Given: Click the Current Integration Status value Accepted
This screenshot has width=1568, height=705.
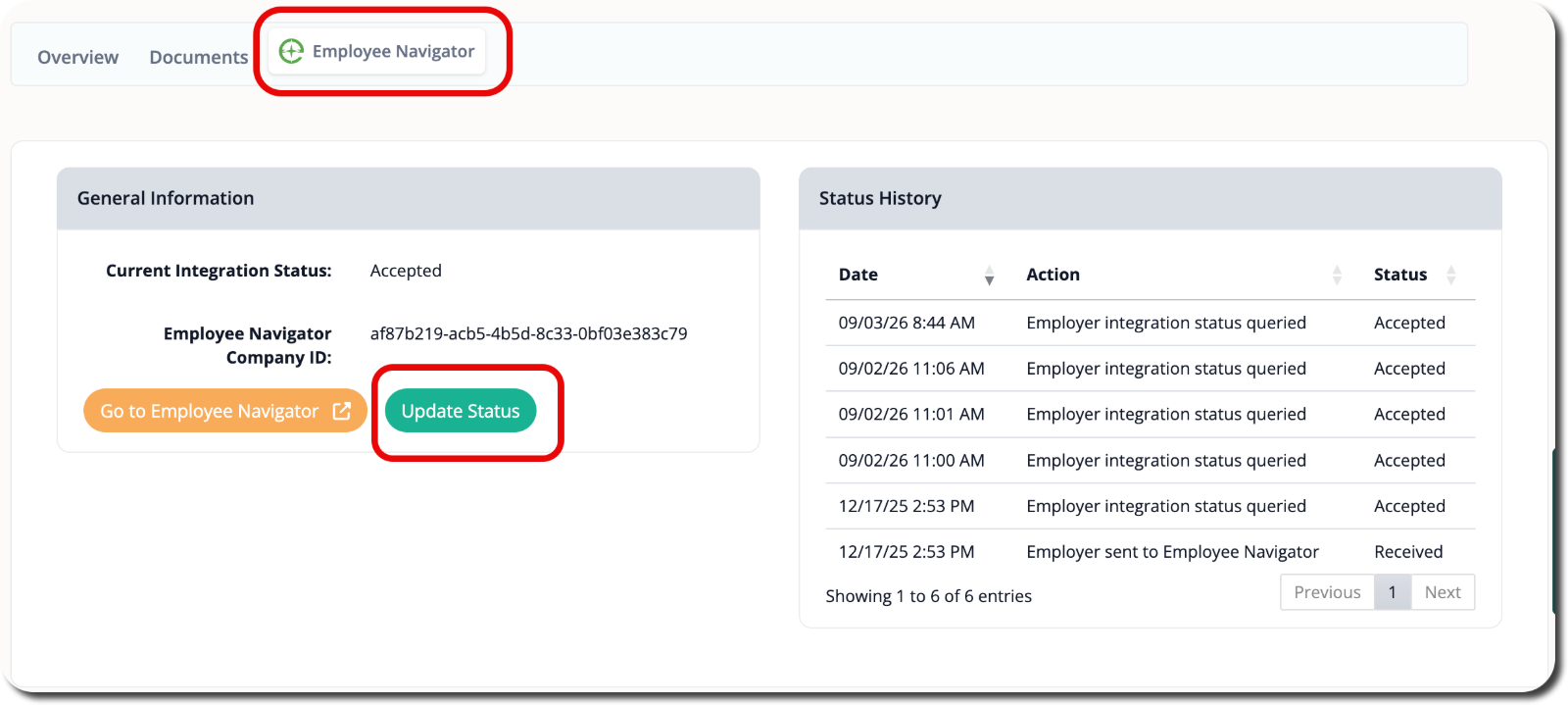Looking at the screenshot, I should [406, 271].
